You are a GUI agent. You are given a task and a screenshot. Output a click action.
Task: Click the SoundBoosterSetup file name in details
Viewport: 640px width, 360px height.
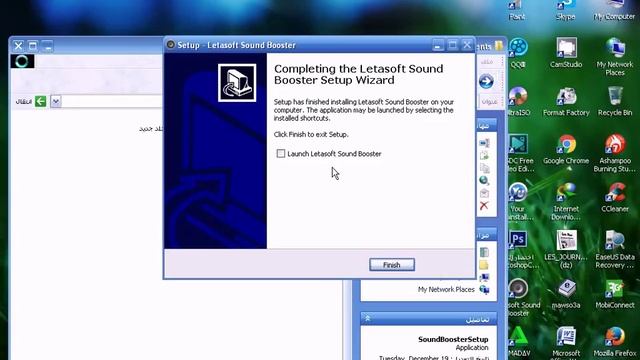tap(453, 339)
